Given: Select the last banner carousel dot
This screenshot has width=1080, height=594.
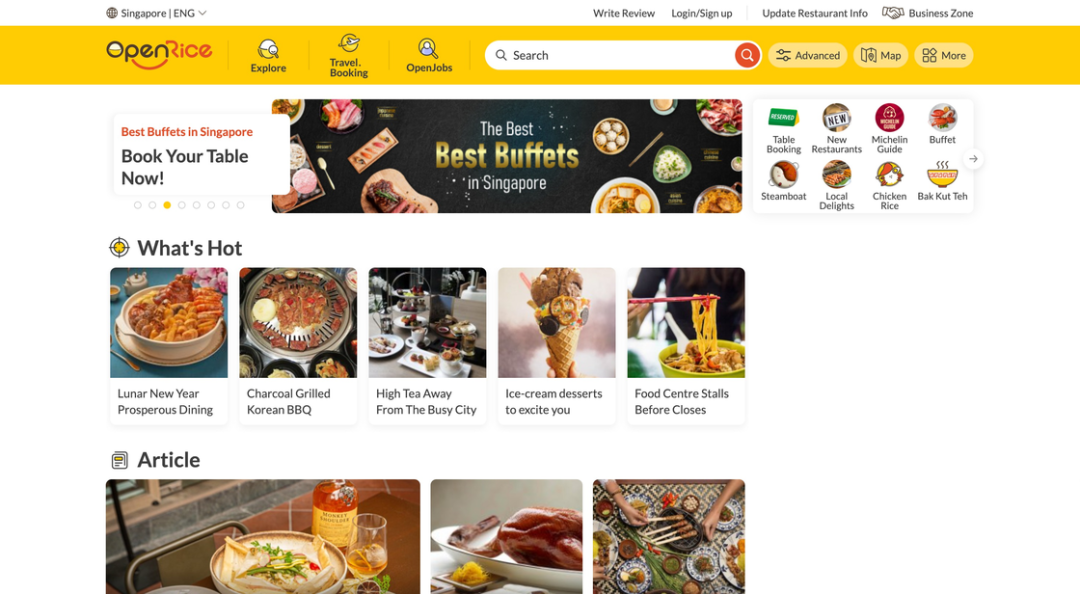Looking at the screenshot, I should tap(240, 205).
